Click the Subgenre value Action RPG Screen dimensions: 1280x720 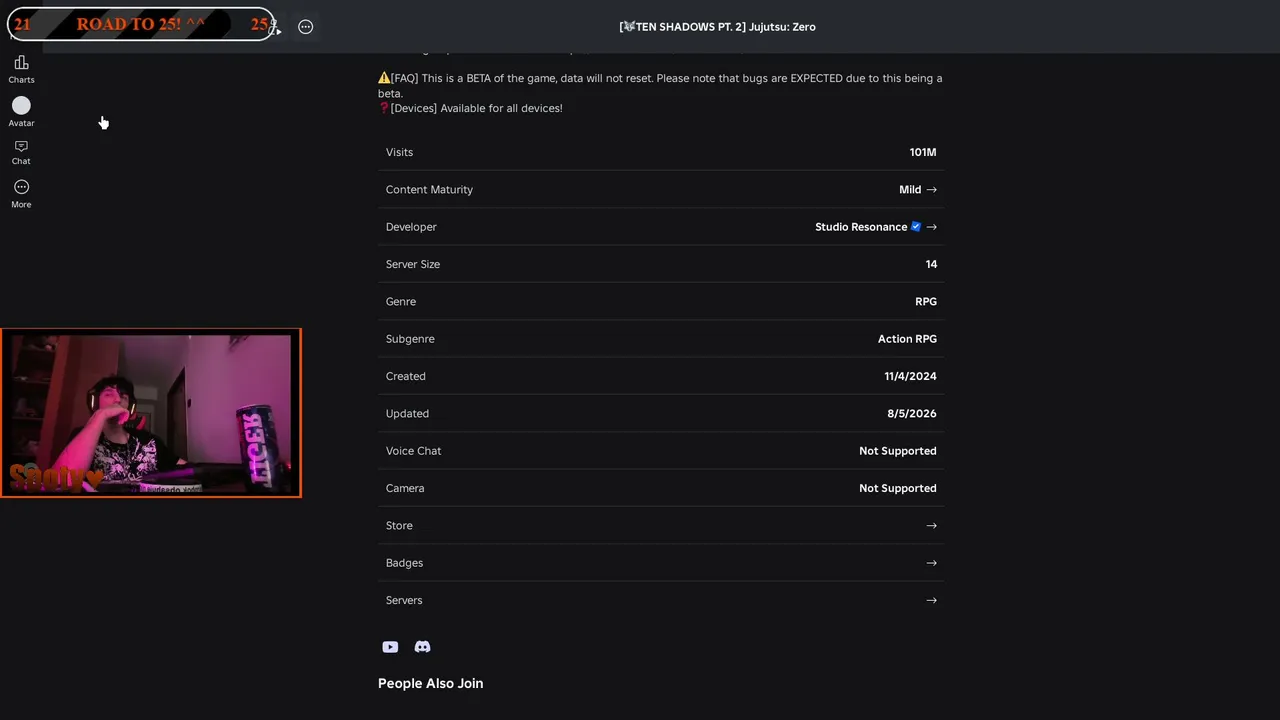(x=907, y=339)
